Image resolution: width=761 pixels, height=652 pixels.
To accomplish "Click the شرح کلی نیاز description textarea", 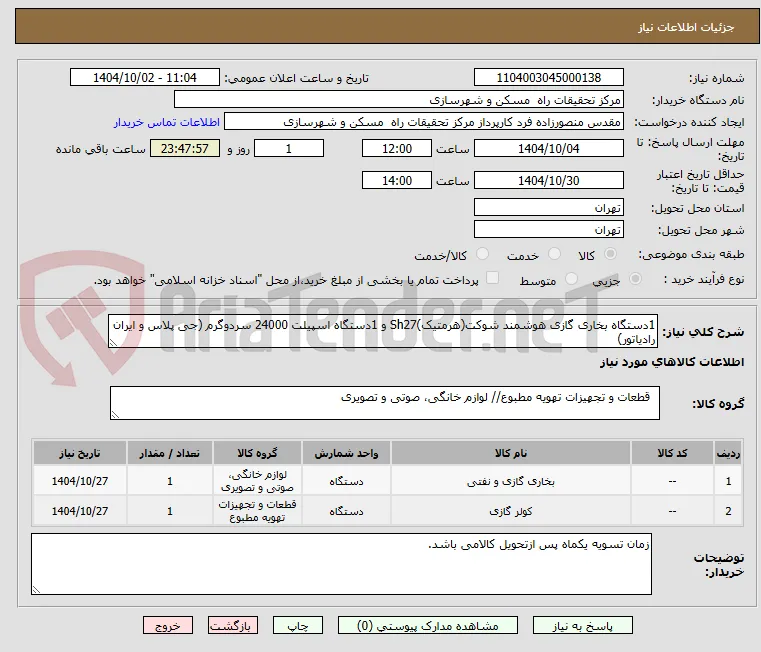I will click(x=383, y=331).
